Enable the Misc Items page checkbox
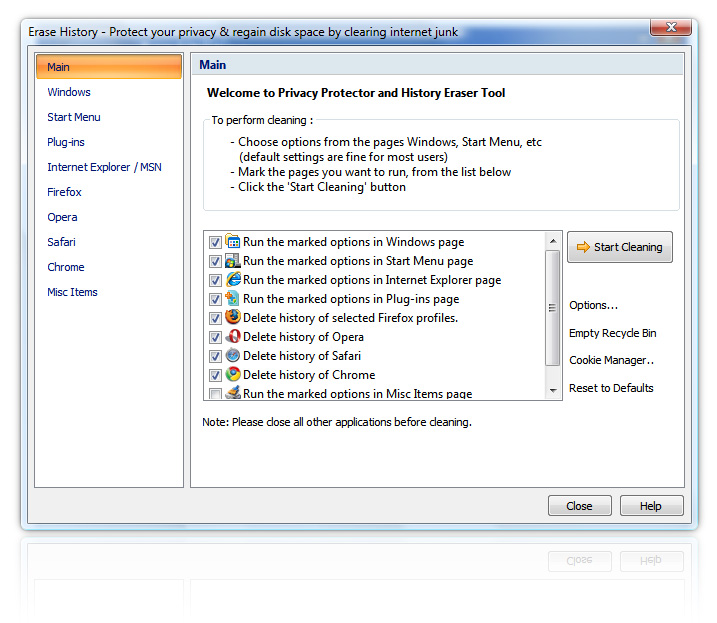The height and width of the screenshot is (623, 717). [x=216, y=394]
